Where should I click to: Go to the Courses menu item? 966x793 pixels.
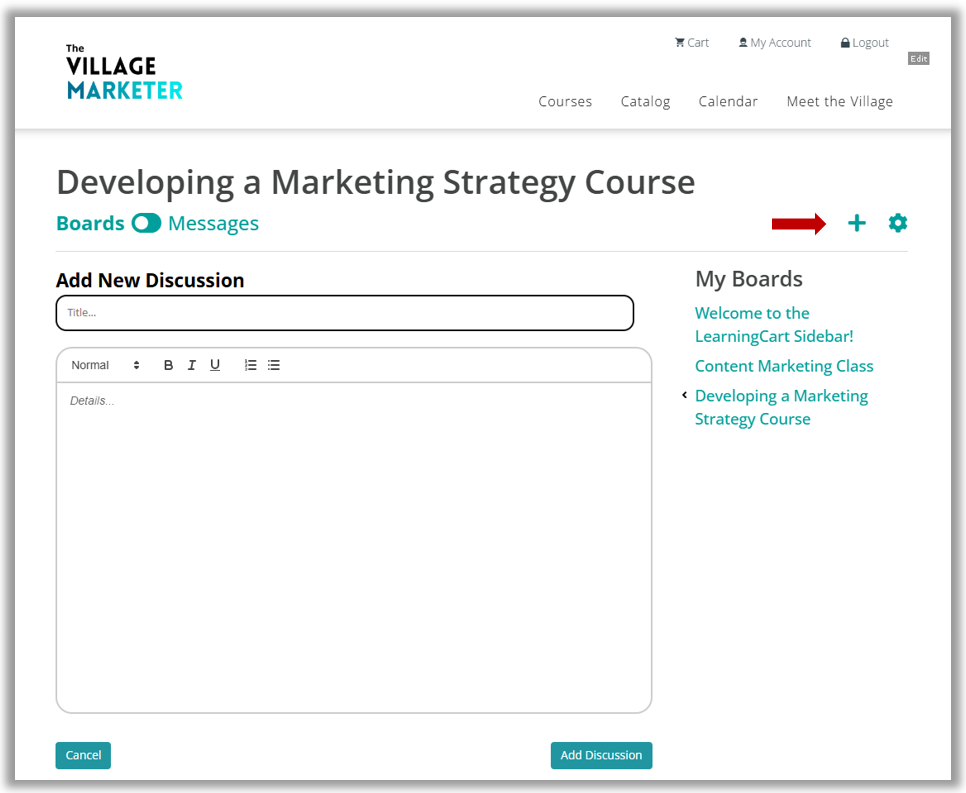[x=565, y=102]
